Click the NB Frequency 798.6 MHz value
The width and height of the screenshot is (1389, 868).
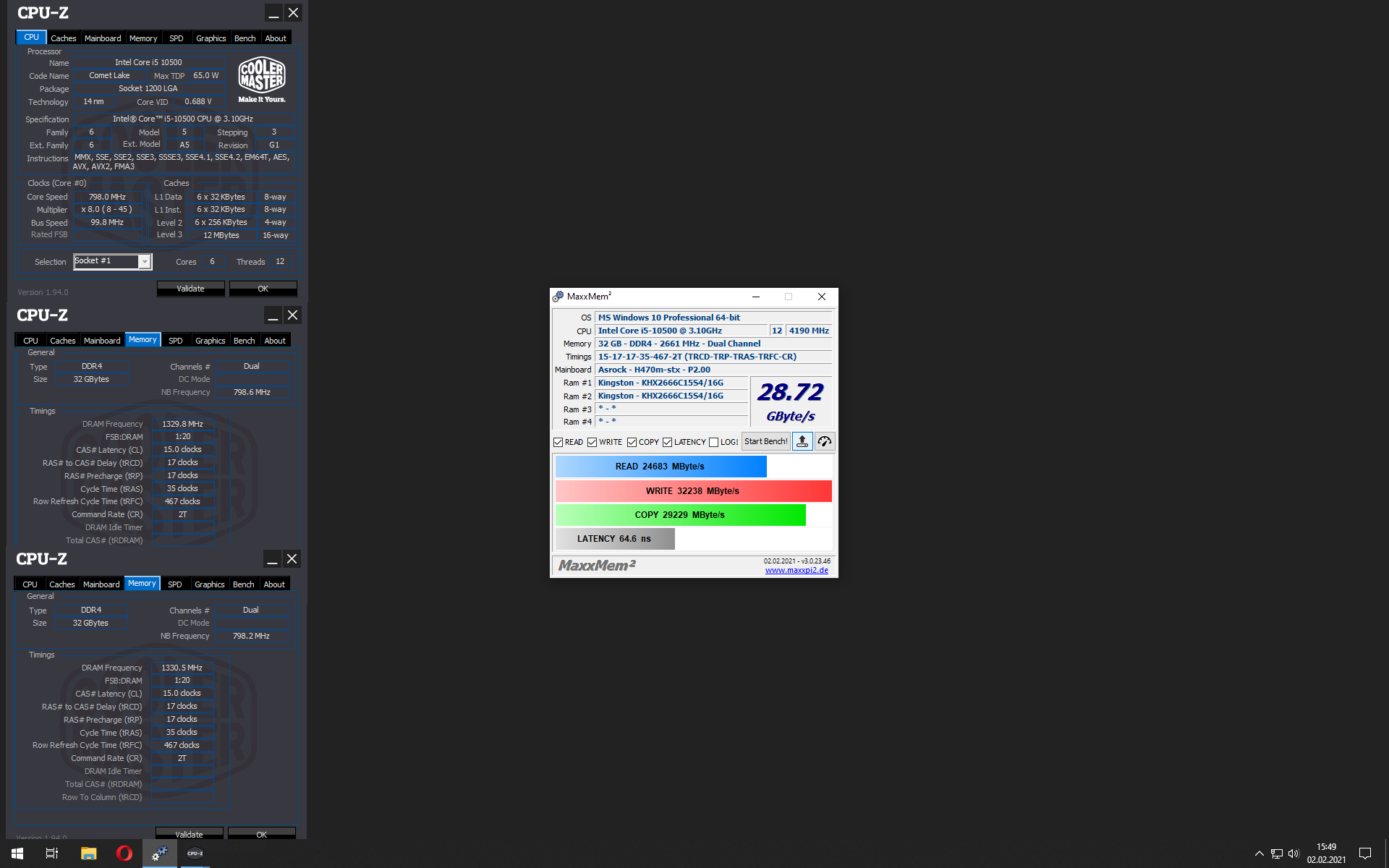click(x=252, y=392)
